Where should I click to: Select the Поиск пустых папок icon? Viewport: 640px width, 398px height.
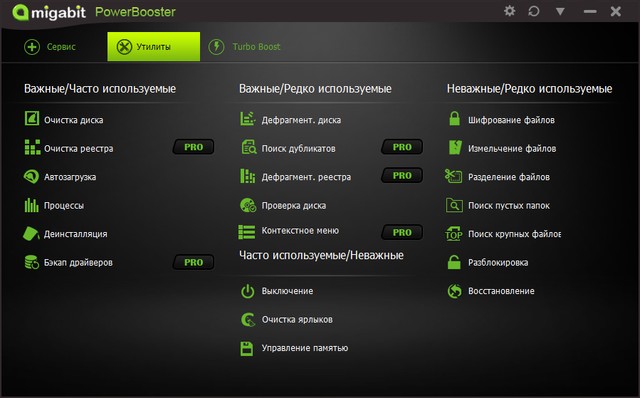454,205
